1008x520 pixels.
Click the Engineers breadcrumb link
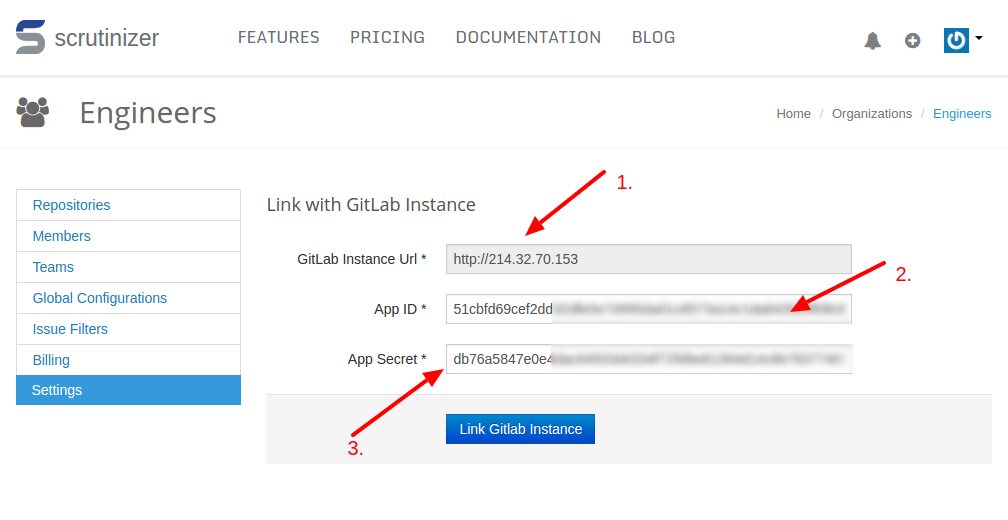pos(962,114)
